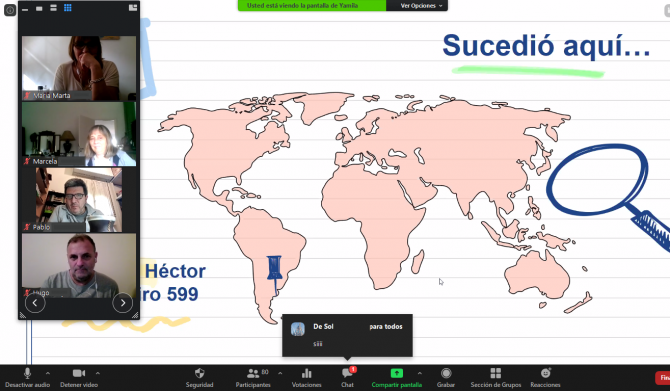Mute audio with the Desactivar audio microphone

click(27, 378)
